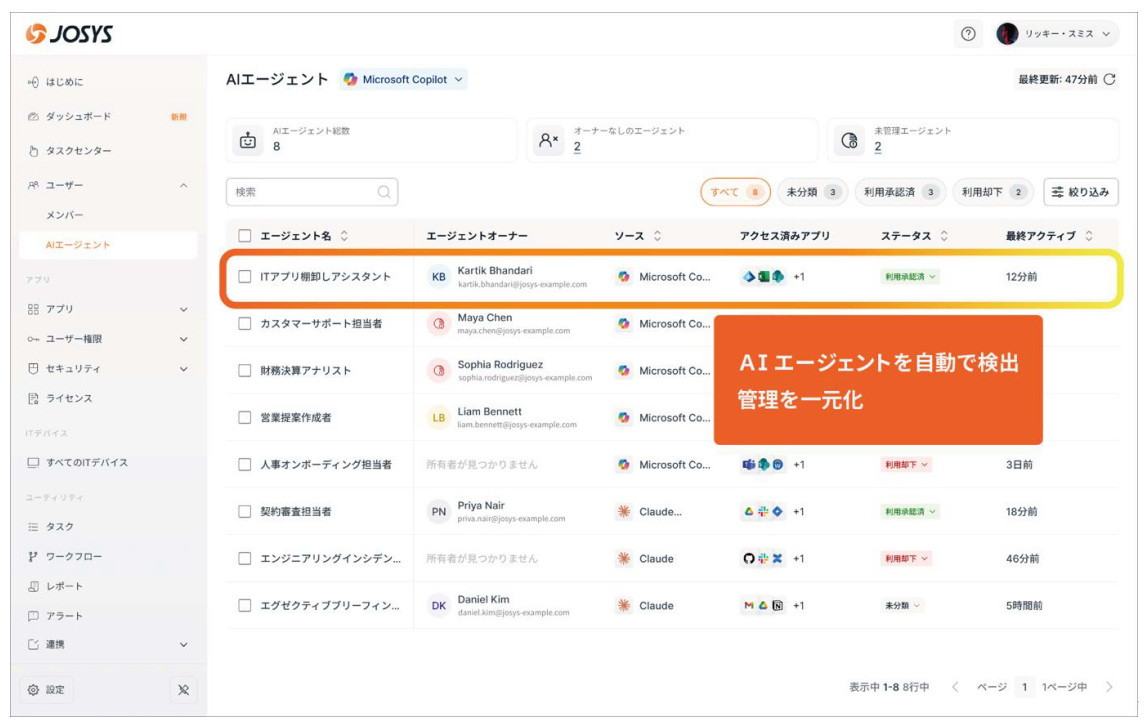Select メンバー under ユーザー
This screenshot has width=1144, height=726.
pos(65,215)
